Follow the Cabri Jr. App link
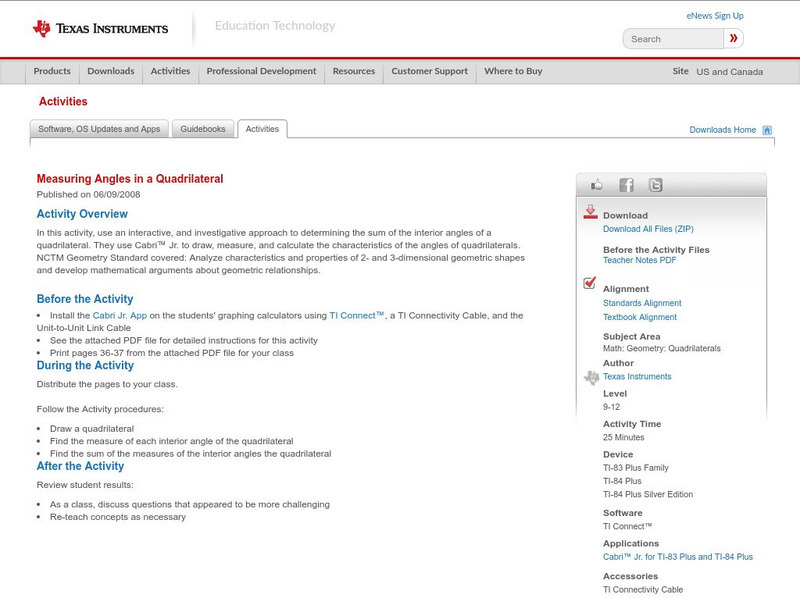 (x=119, y=316)
